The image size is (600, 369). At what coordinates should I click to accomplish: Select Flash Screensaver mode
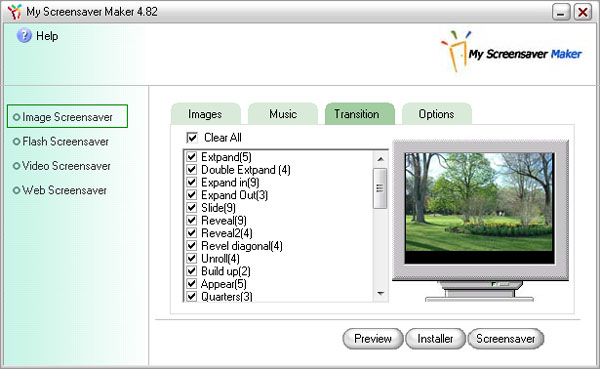click(61, 142)
